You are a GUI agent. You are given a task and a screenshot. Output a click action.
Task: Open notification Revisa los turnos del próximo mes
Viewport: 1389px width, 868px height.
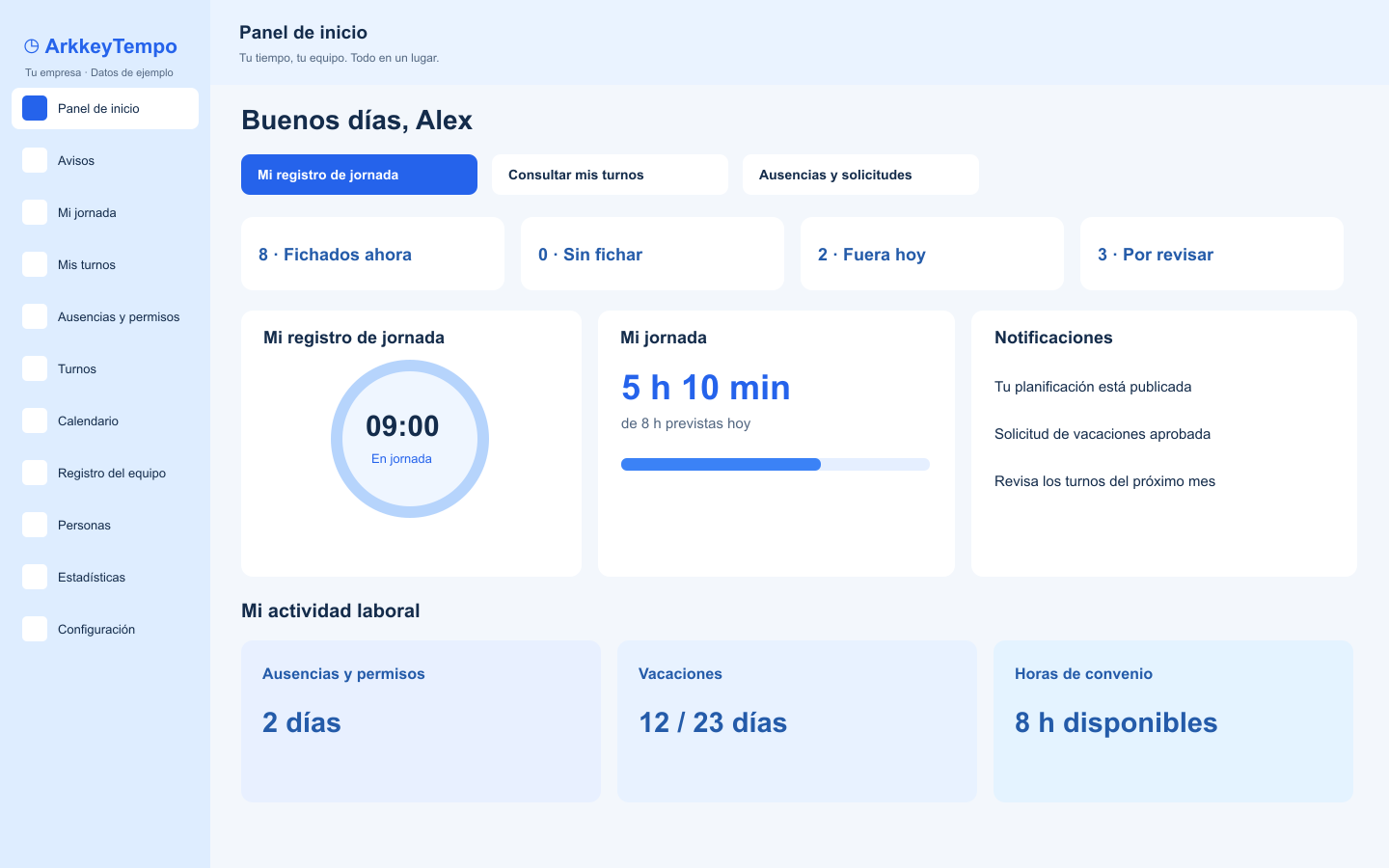1104,481
